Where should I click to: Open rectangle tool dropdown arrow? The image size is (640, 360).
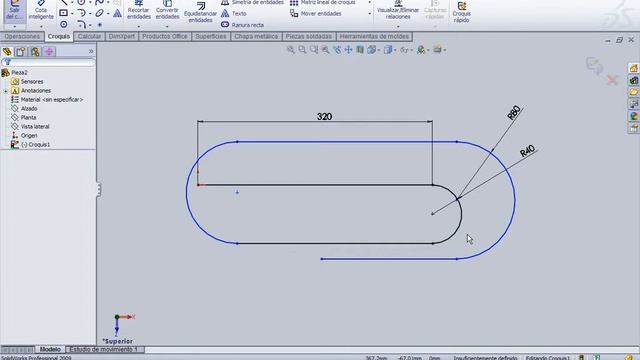(72, 13)
